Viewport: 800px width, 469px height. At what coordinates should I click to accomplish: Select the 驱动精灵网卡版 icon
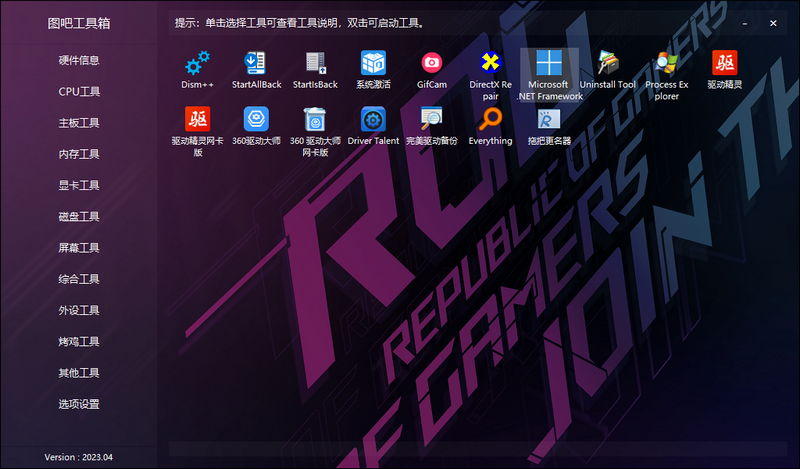197,119
